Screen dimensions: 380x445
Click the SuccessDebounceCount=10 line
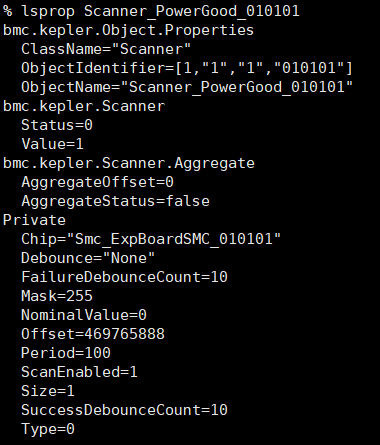124,410
